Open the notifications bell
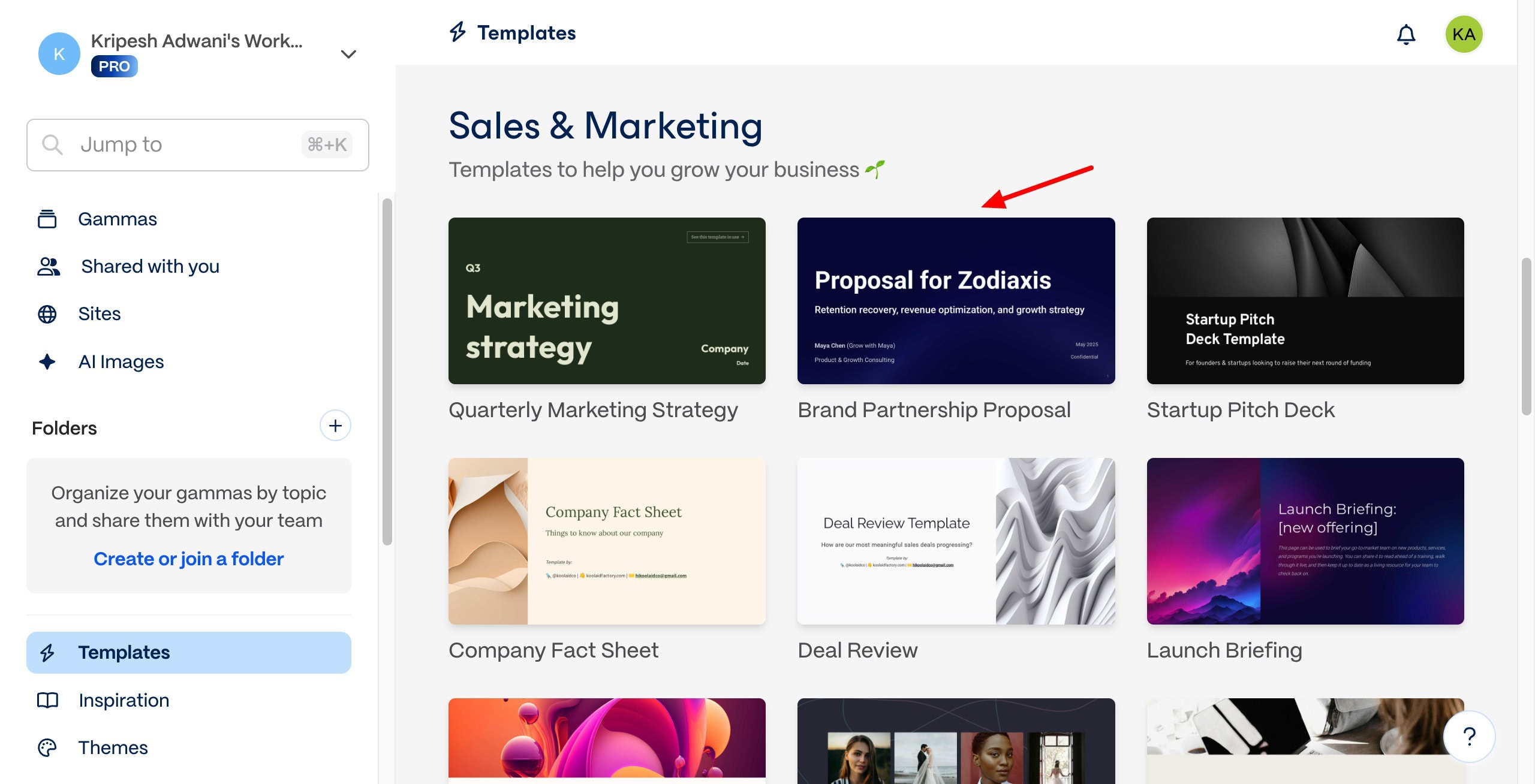The height and width of the screenshot is (784, 1535). [x=1405, y=35]
